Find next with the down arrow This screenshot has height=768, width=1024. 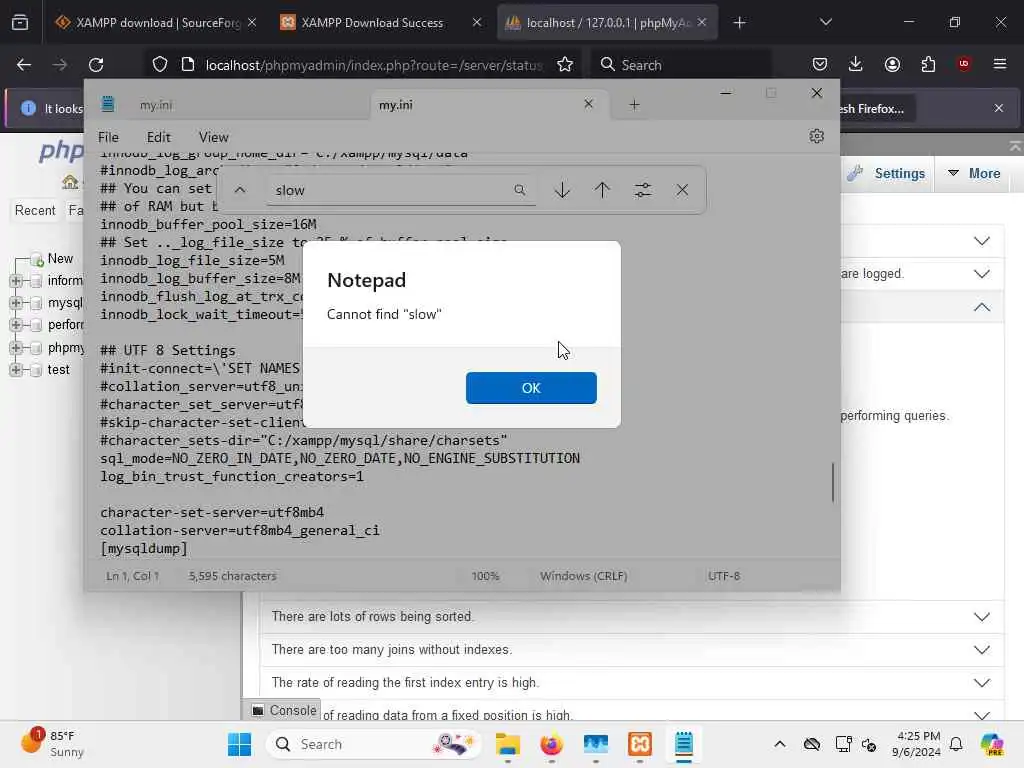[562, 190]
